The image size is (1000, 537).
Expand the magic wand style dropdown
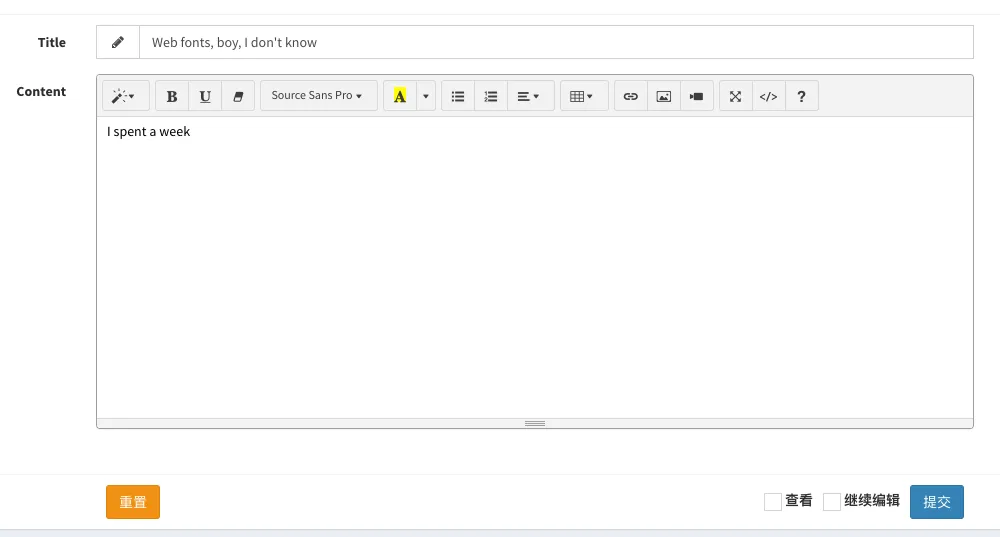click(x=125, y=96)
